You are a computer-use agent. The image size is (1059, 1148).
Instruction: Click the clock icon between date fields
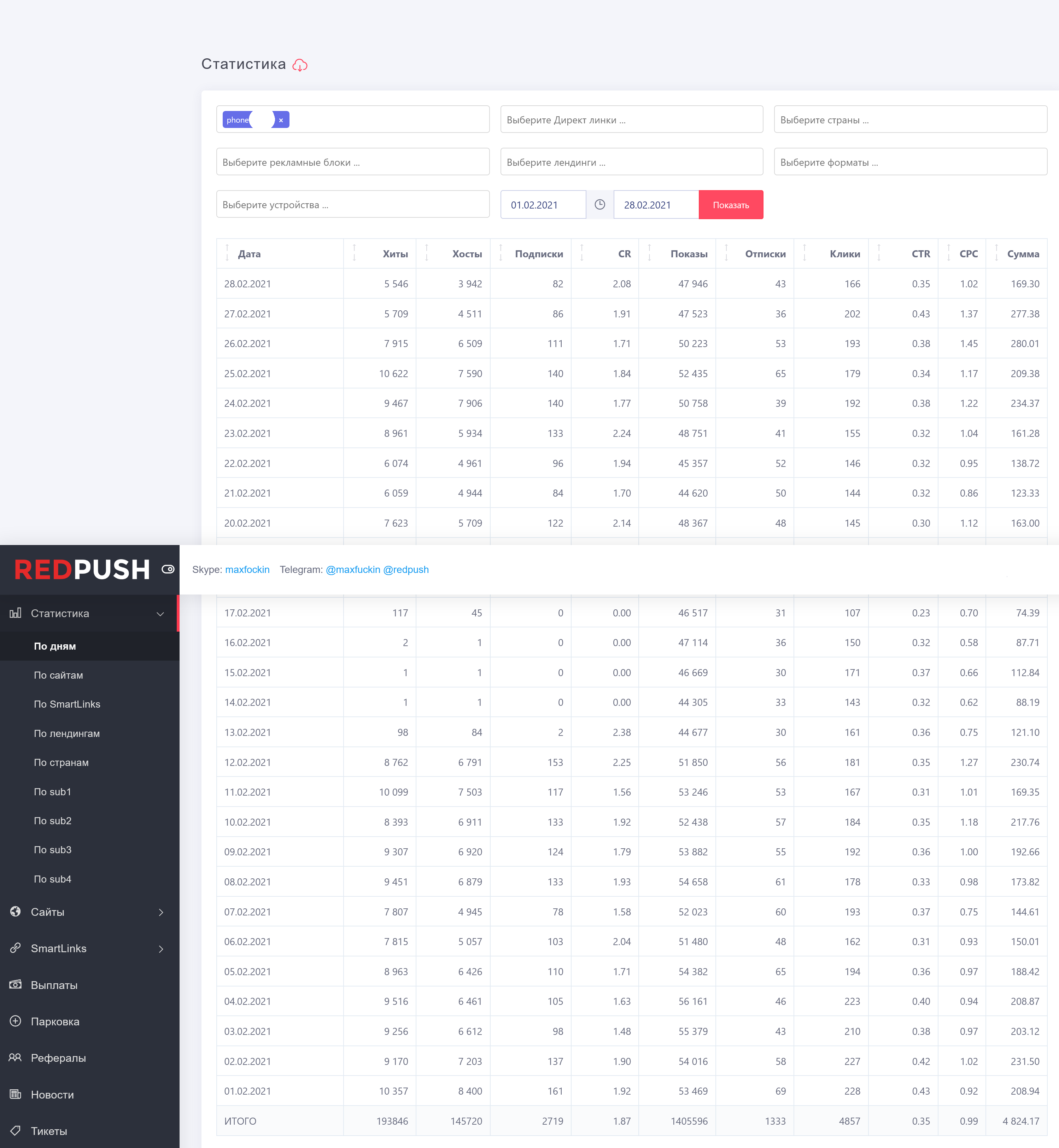tap(599, 205)
